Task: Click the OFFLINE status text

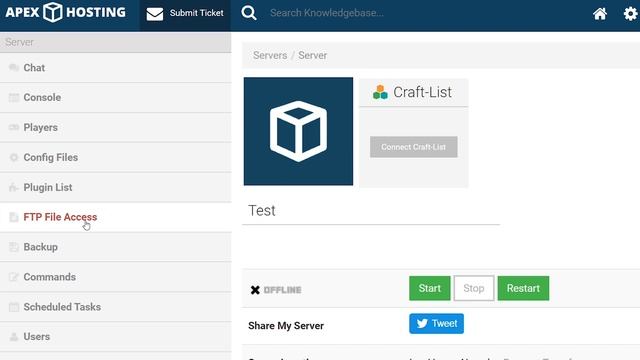Action: [x=282, y=290]
